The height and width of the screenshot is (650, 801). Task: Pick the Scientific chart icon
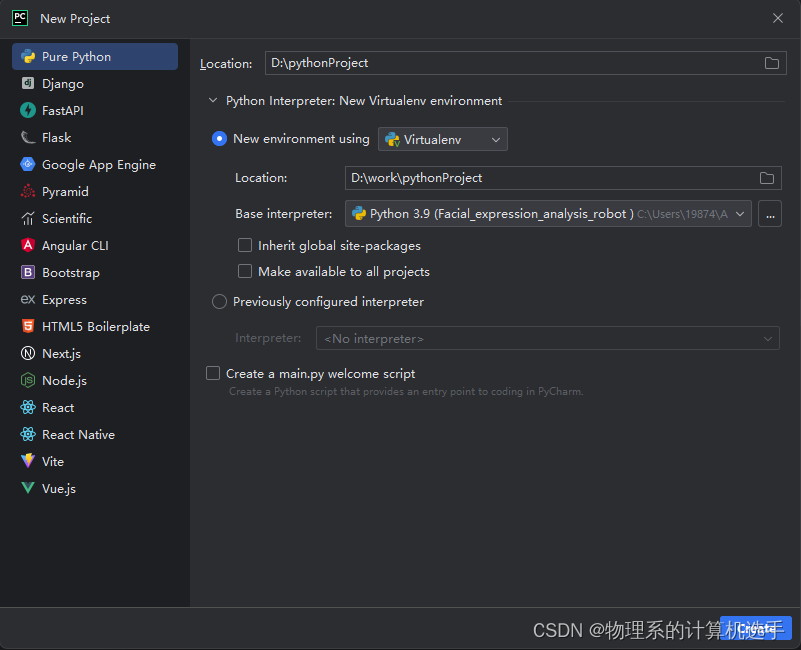pyautogui.click(x=28, y=219)
